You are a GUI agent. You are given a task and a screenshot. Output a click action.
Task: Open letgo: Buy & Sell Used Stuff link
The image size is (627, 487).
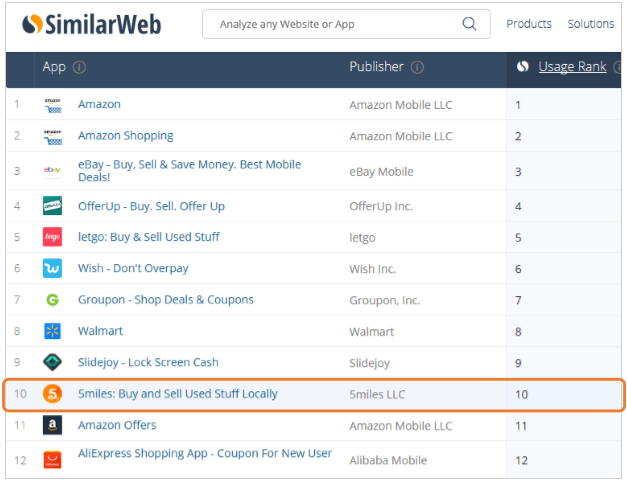click(148, 237)
